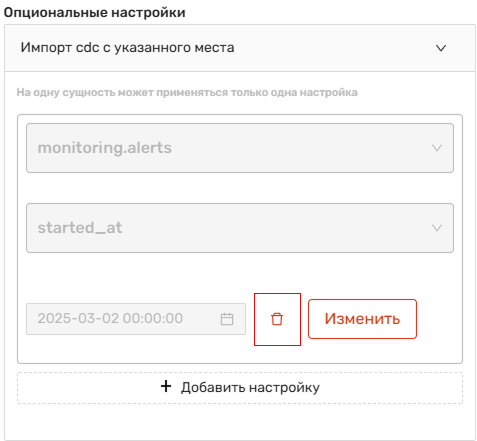Collapse the section using the header chevron icon

[x=441, y=48]
